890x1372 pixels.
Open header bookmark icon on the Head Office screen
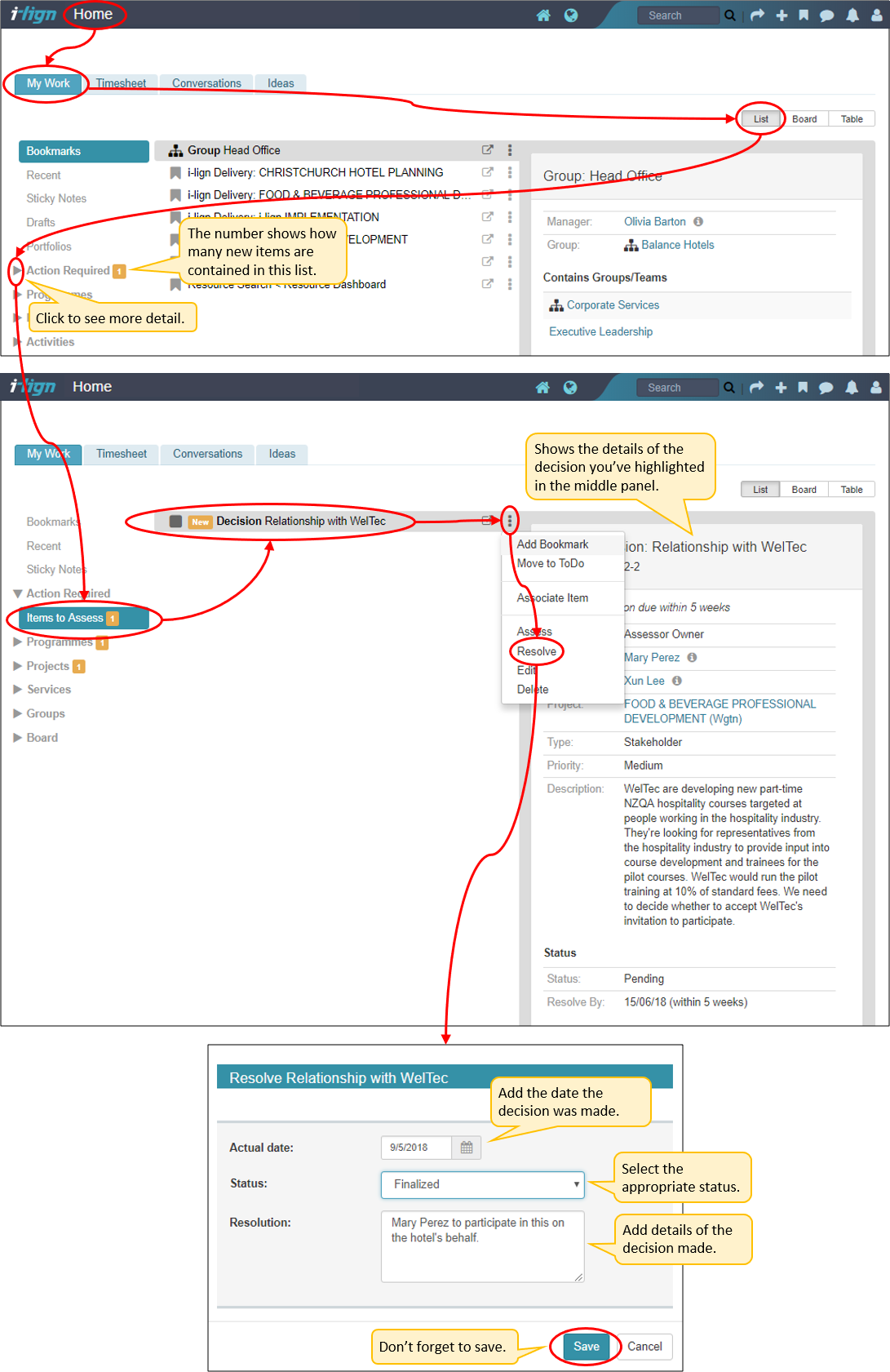[804, 16]
